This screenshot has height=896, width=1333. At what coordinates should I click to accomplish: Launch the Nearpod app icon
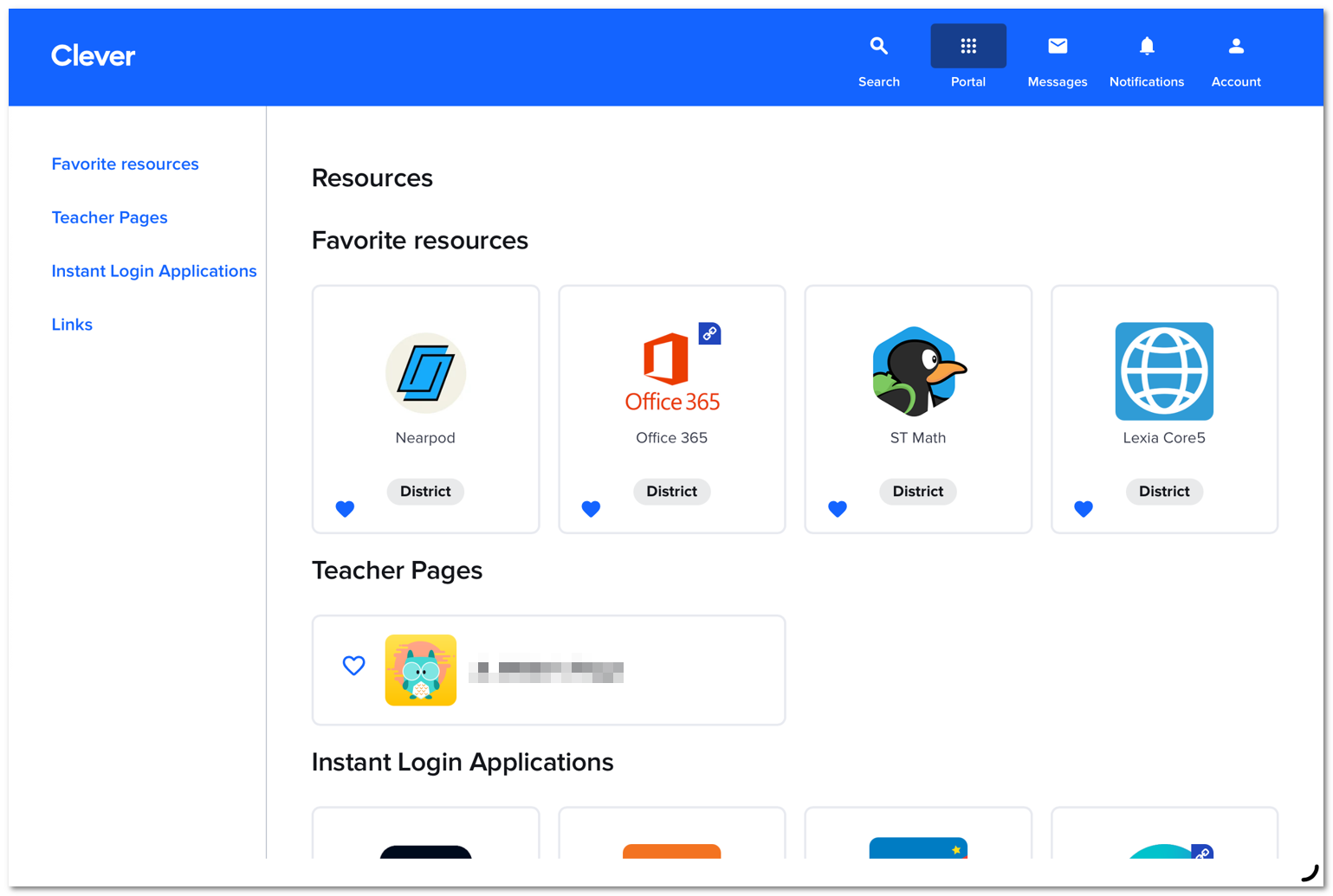tap(425, 373)
